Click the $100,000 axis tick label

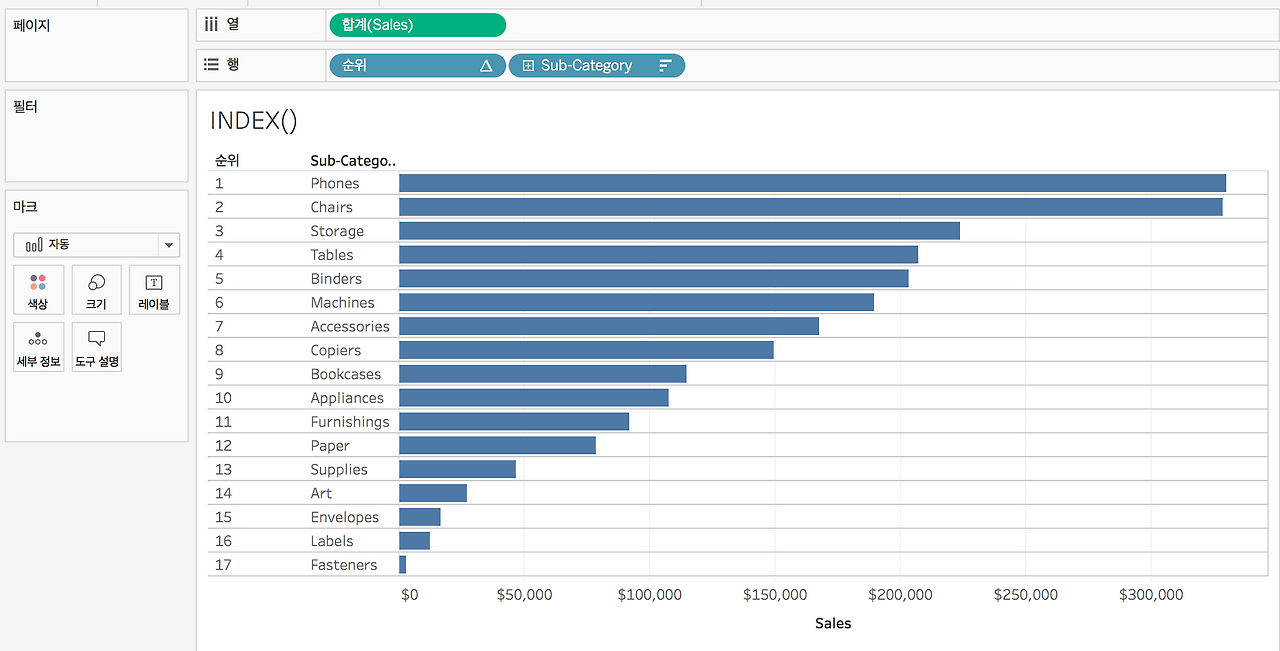pos(650,595)
